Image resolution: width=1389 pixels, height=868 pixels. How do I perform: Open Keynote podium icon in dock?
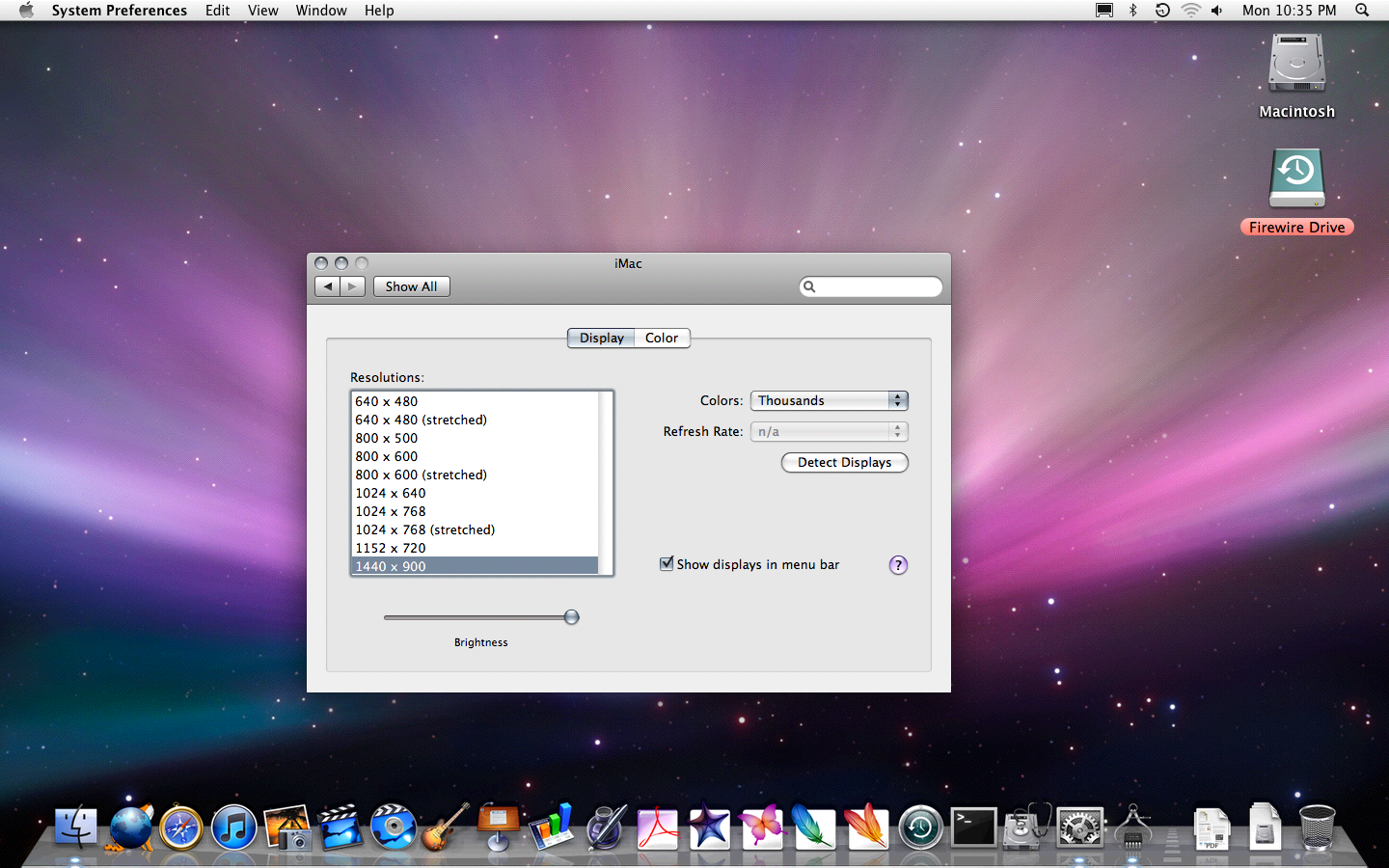click(x=498, y=827)
